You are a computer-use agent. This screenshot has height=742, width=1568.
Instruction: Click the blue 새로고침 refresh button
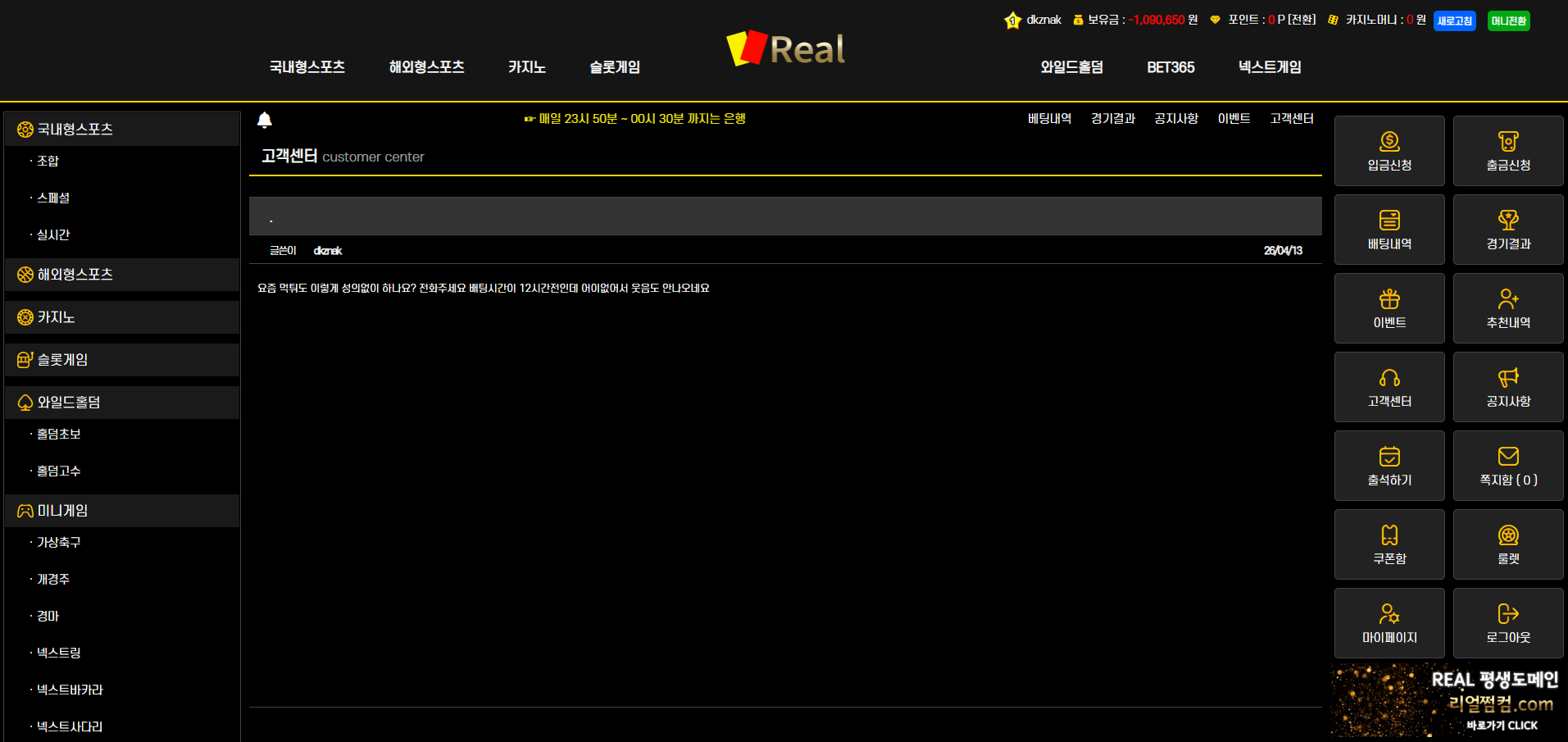(x=1454, y=21)
